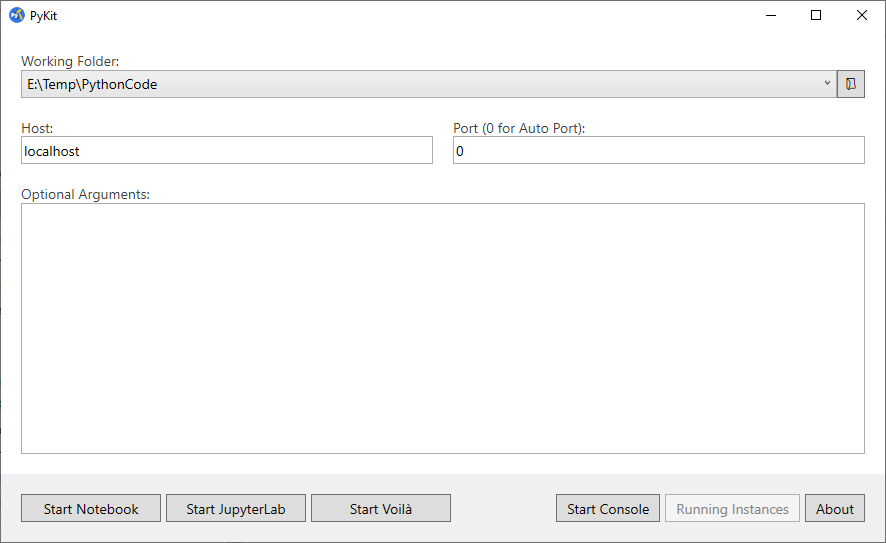Click the "Working Folder:" label
The image size is (886, 543).
[70, 62]
